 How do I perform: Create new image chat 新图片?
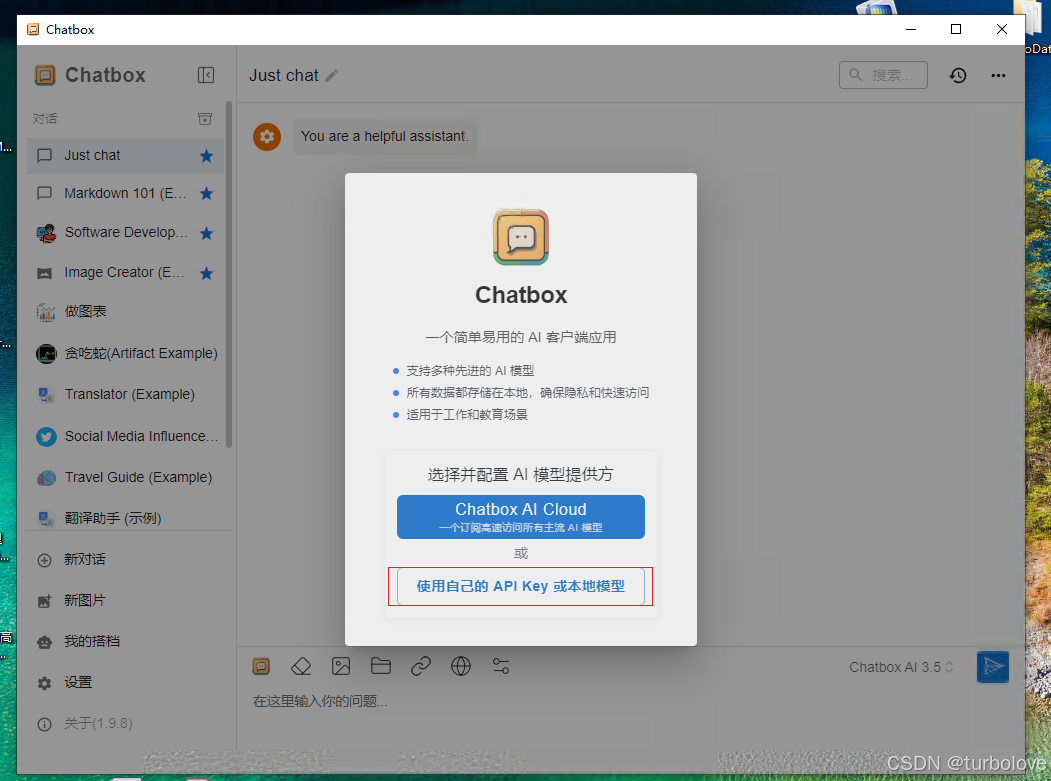tap(125, 601)
